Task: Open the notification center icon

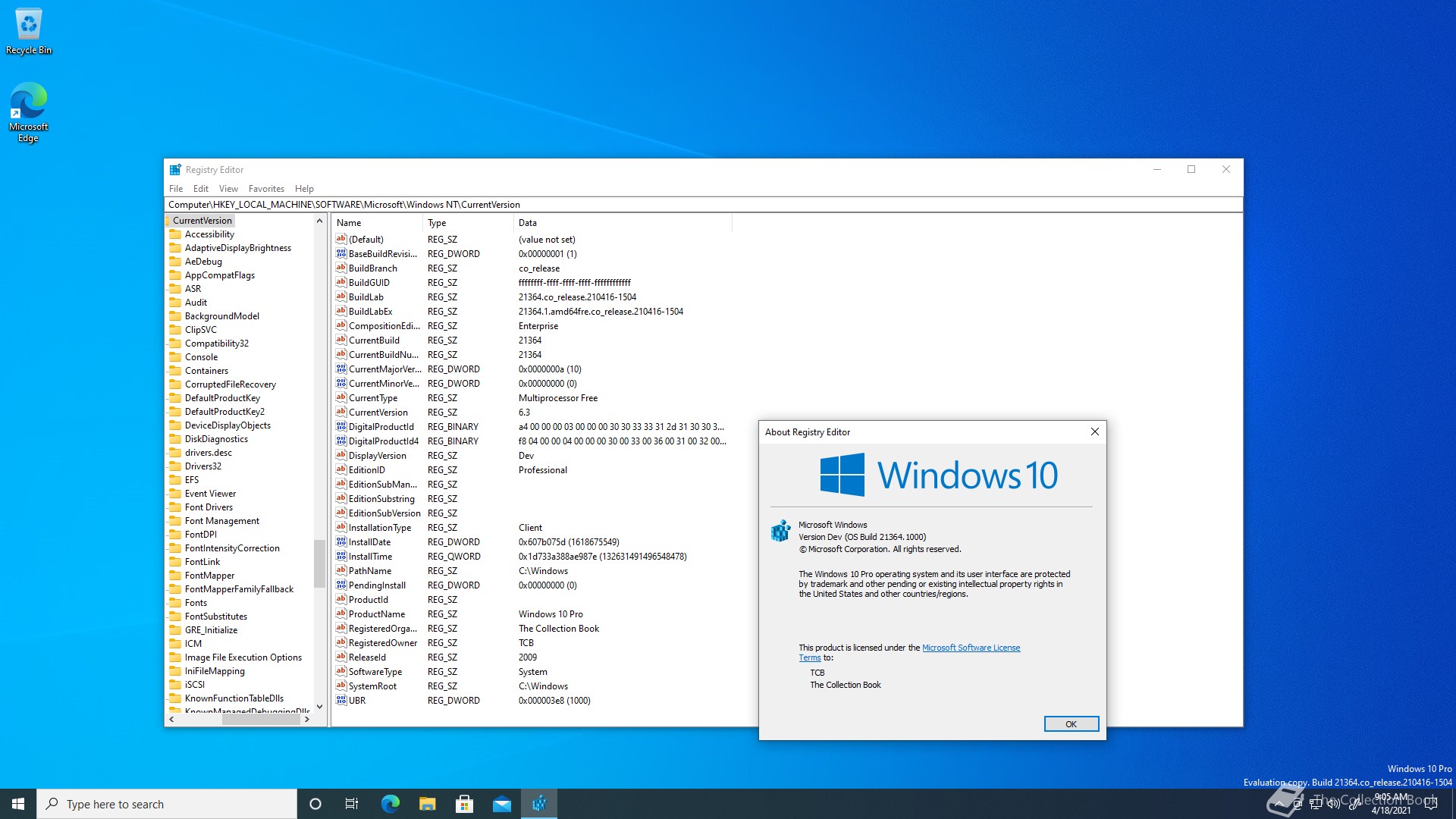Action: point(1431,804)
